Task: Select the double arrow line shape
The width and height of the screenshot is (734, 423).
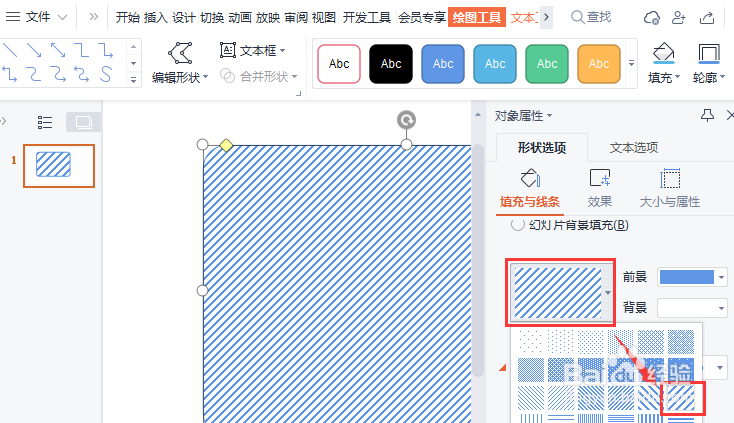Action: pyautogui.click(x=58, y=50)
